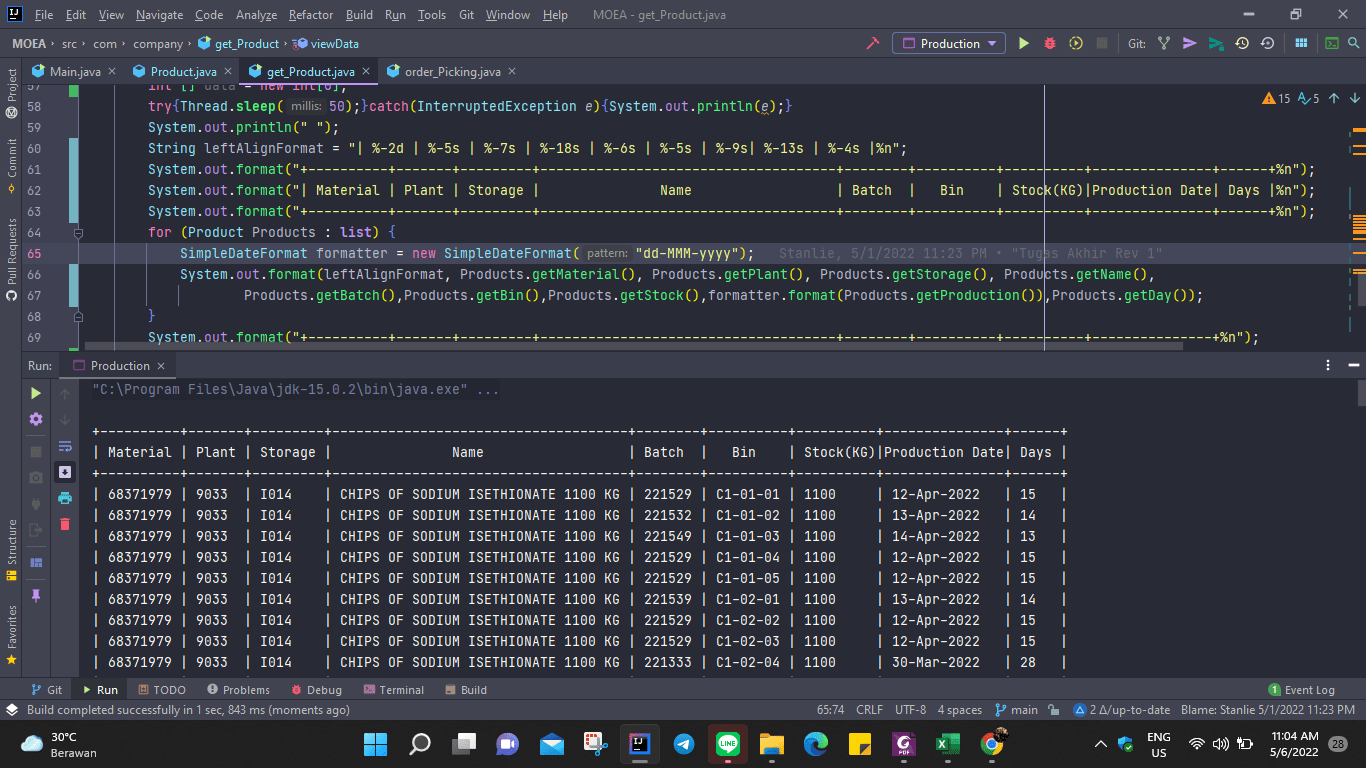Toggle soft-wrap in the Run console
The image size is (1366, 768).
click(65, 445)
